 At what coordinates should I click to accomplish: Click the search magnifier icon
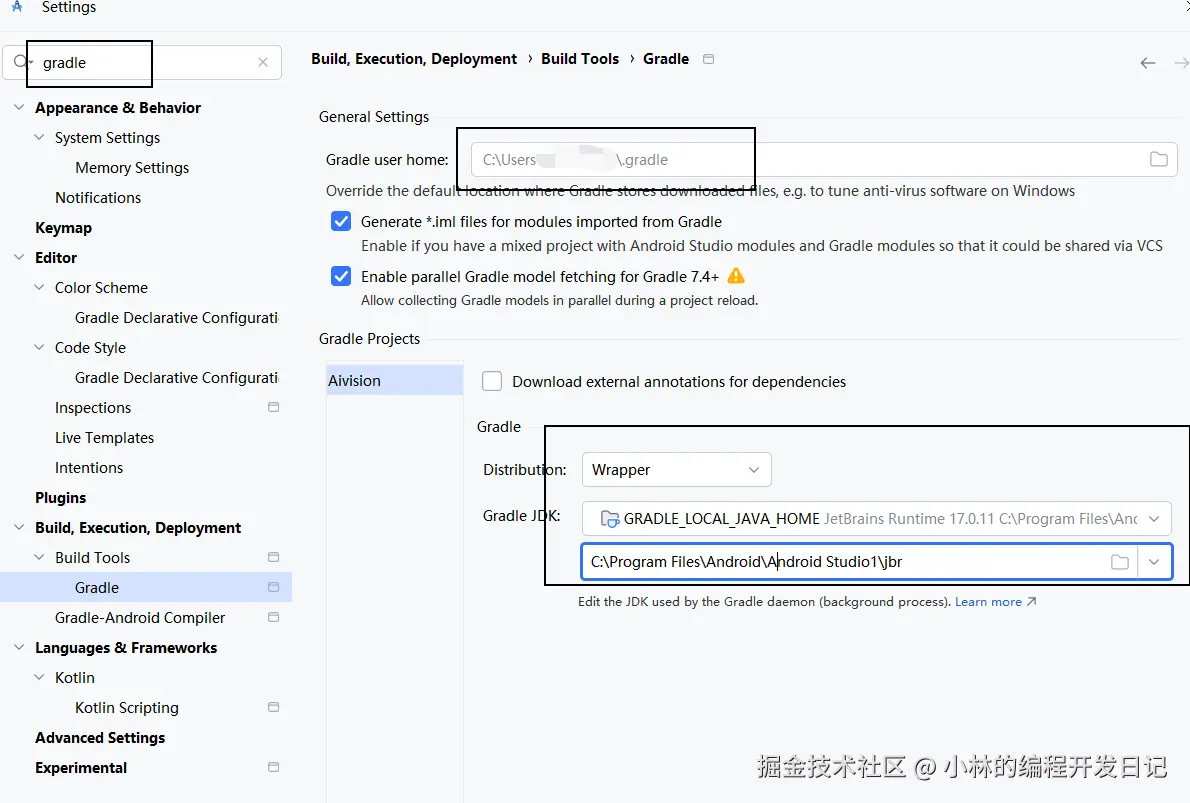point(20,61)
